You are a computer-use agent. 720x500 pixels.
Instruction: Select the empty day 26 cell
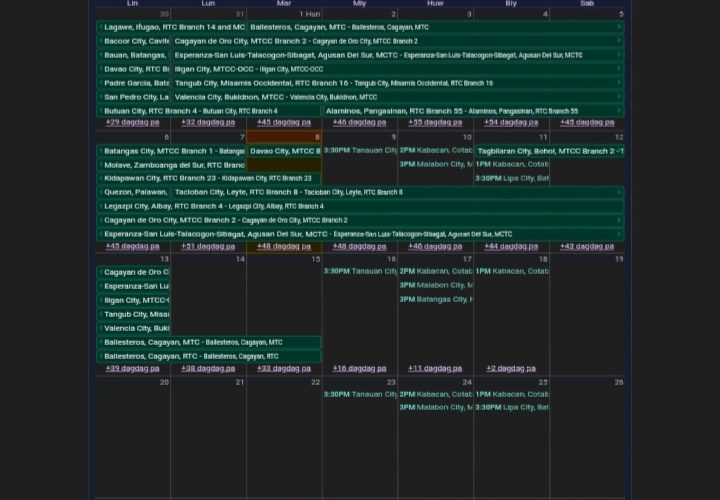coord(587,440)
